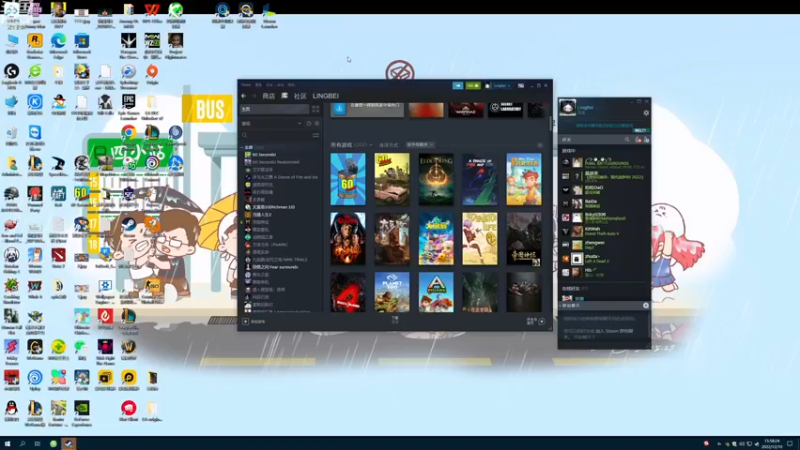Image resolution: width=800 pixels, height=450 pixels.
Task: Open the 60 Seconds! blue can cover
Action: point(348,179)
